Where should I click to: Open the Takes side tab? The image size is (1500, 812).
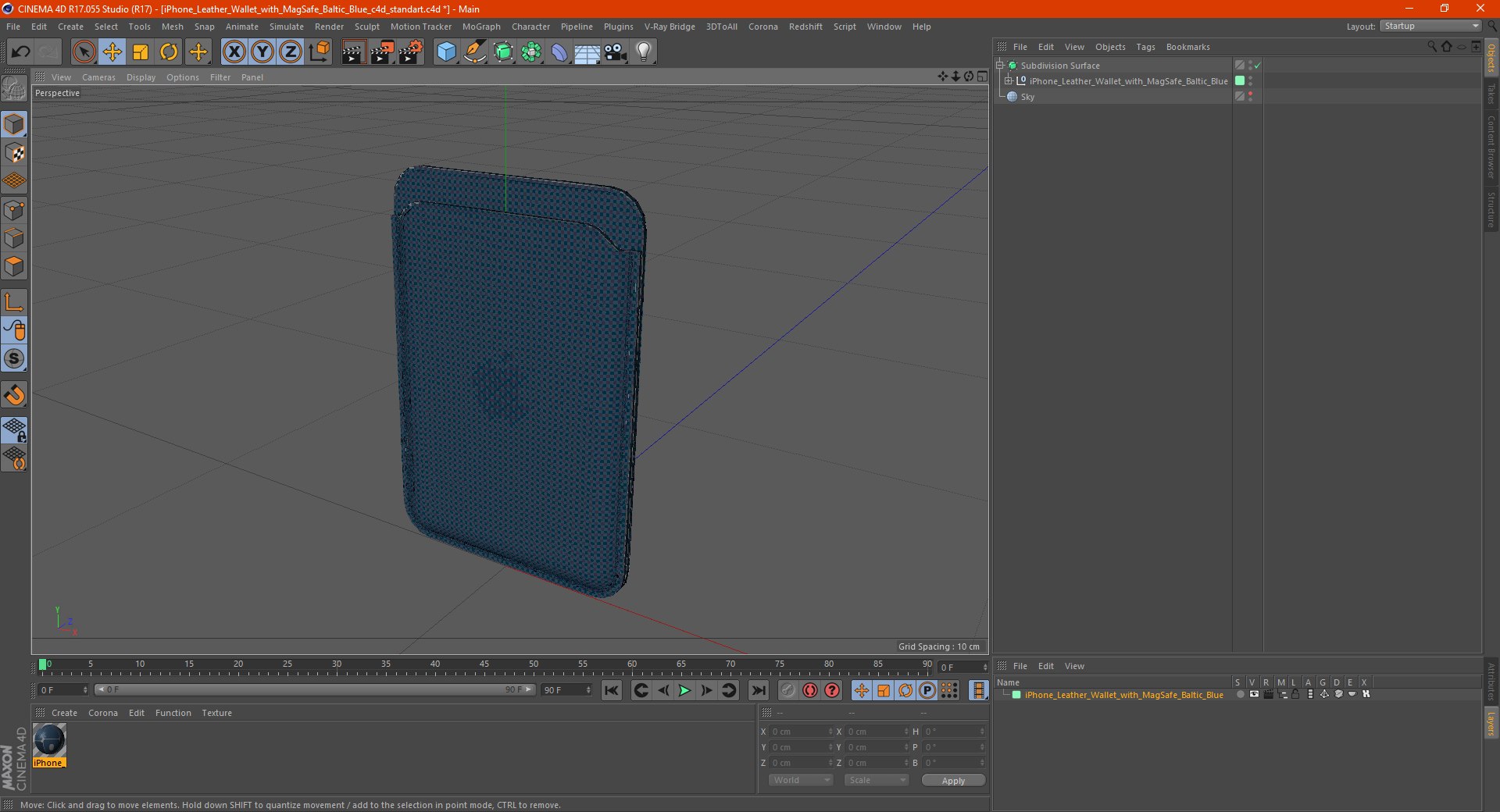[1491, 94]
